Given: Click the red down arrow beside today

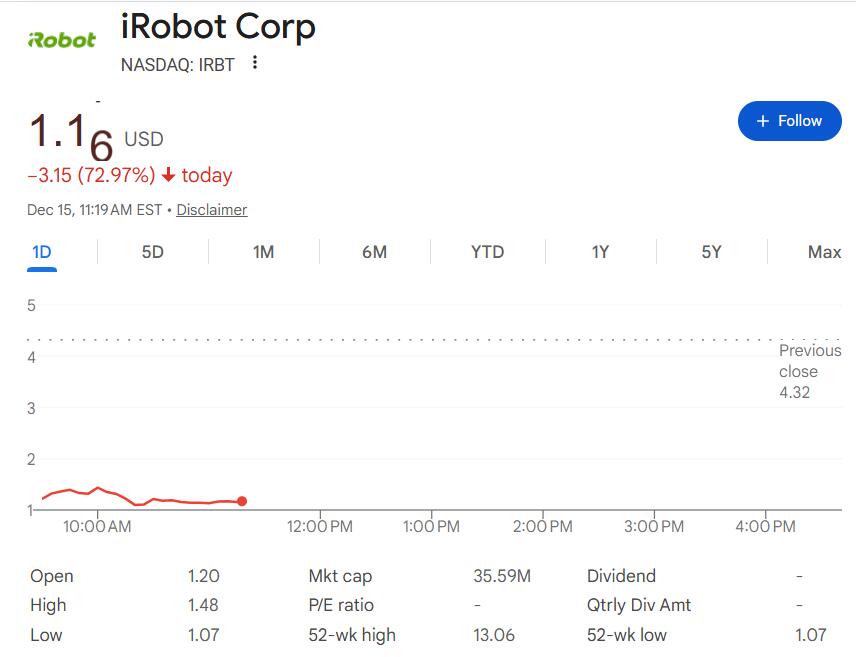Looking at the screenshot, I should (168, 176).
